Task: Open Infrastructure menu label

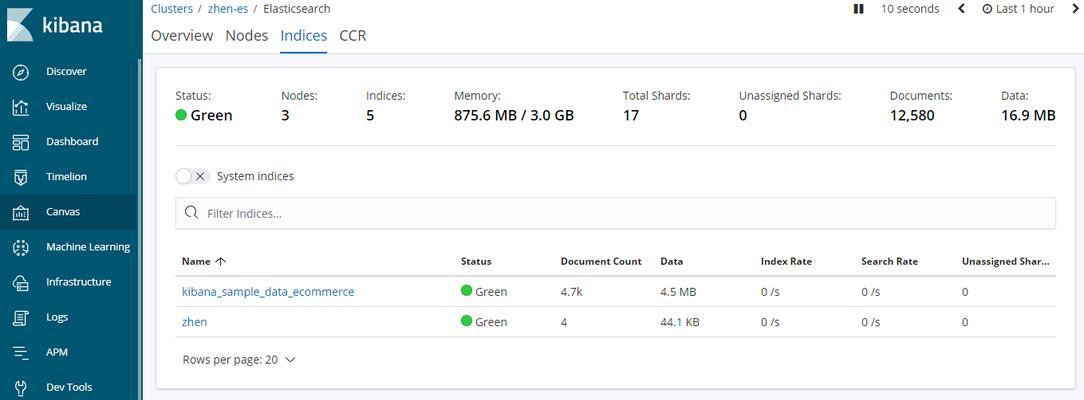Action: pyautogui.click(x=78, y=282)
